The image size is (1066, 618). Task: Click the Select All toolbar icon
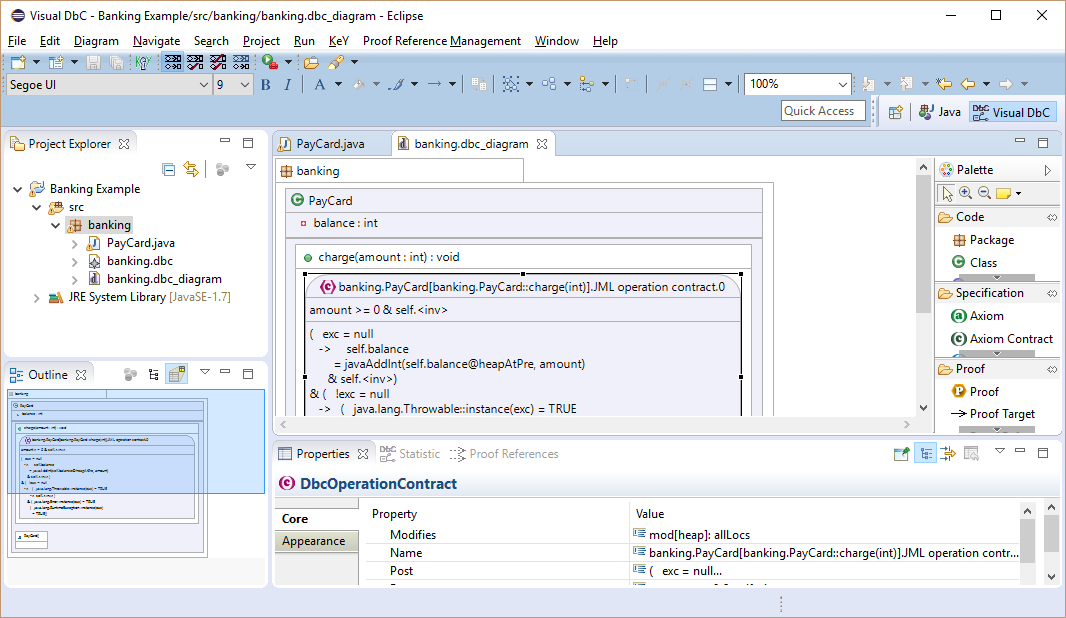coord(511,84)
